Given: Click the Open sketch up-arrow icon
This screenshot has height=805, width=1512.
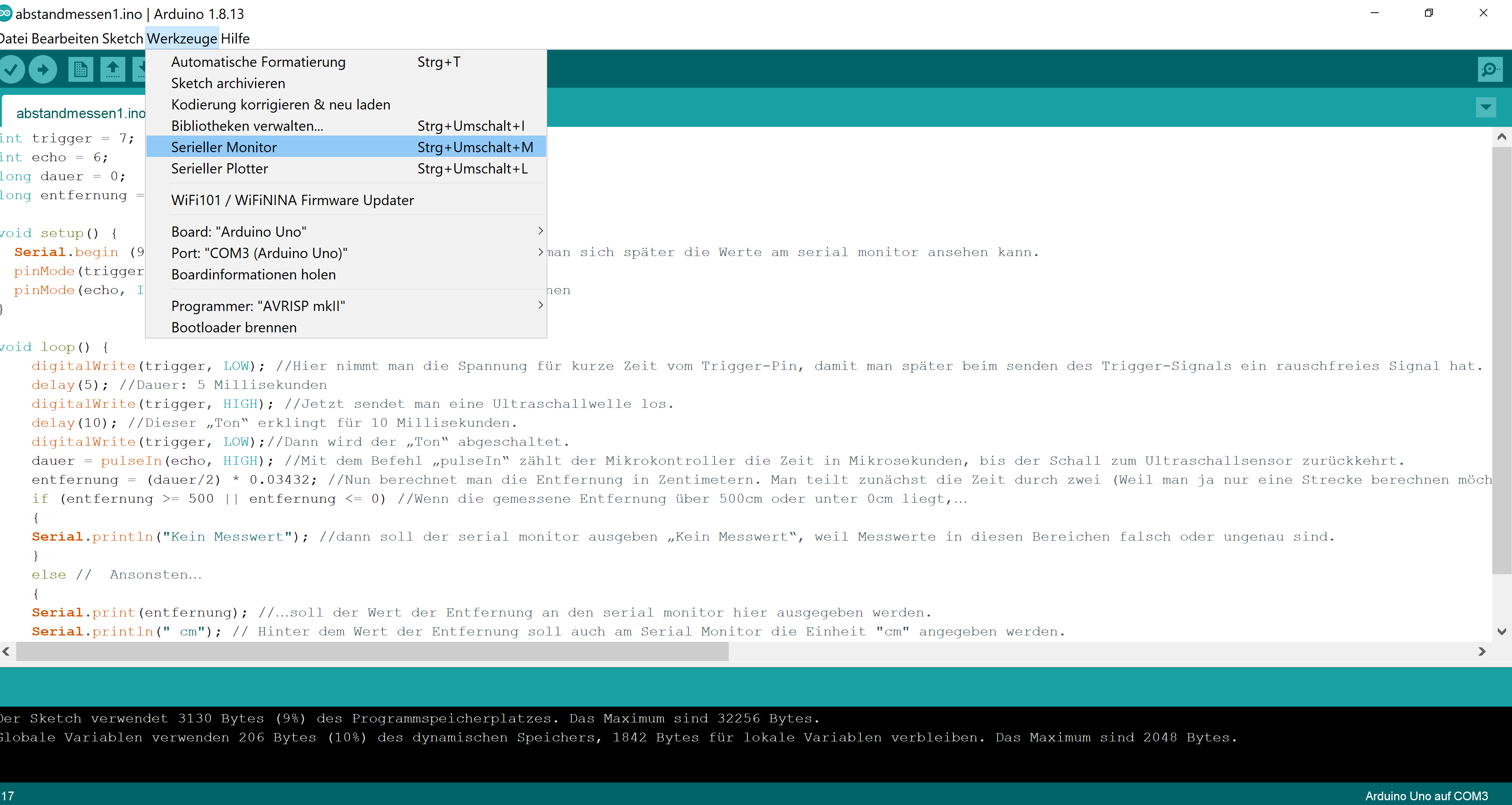Looking at the screenshot, I should coord(113,70).
